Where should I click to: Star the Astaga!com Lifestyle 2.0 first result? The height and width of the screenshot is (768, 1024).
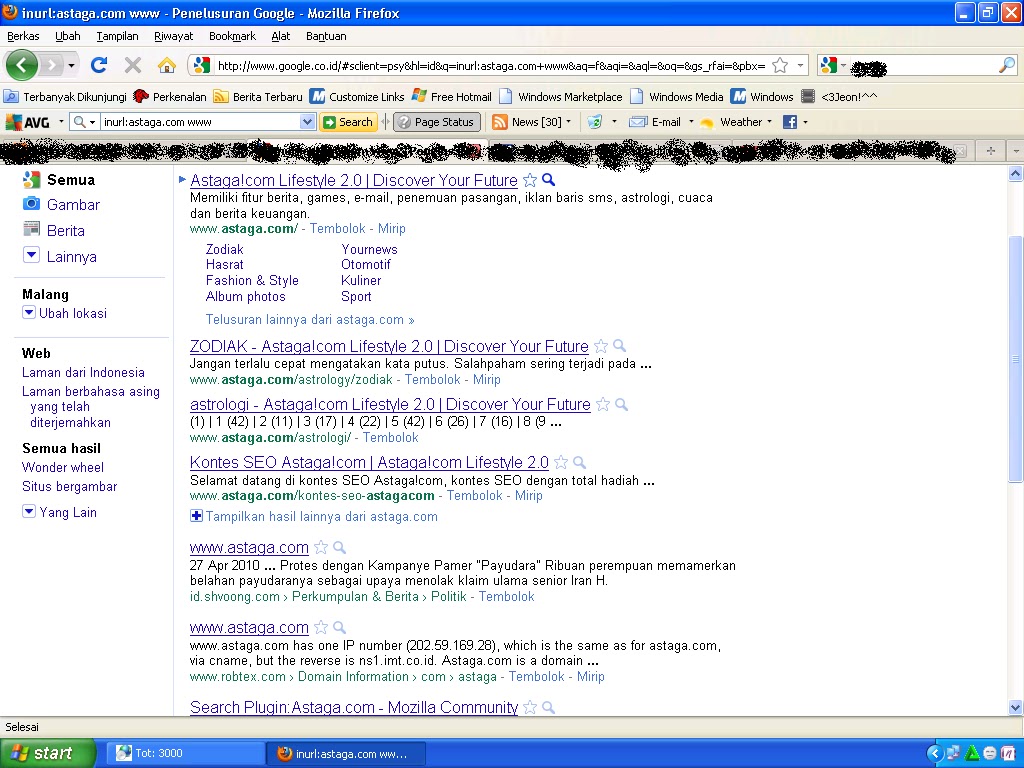tap(530, 180)
